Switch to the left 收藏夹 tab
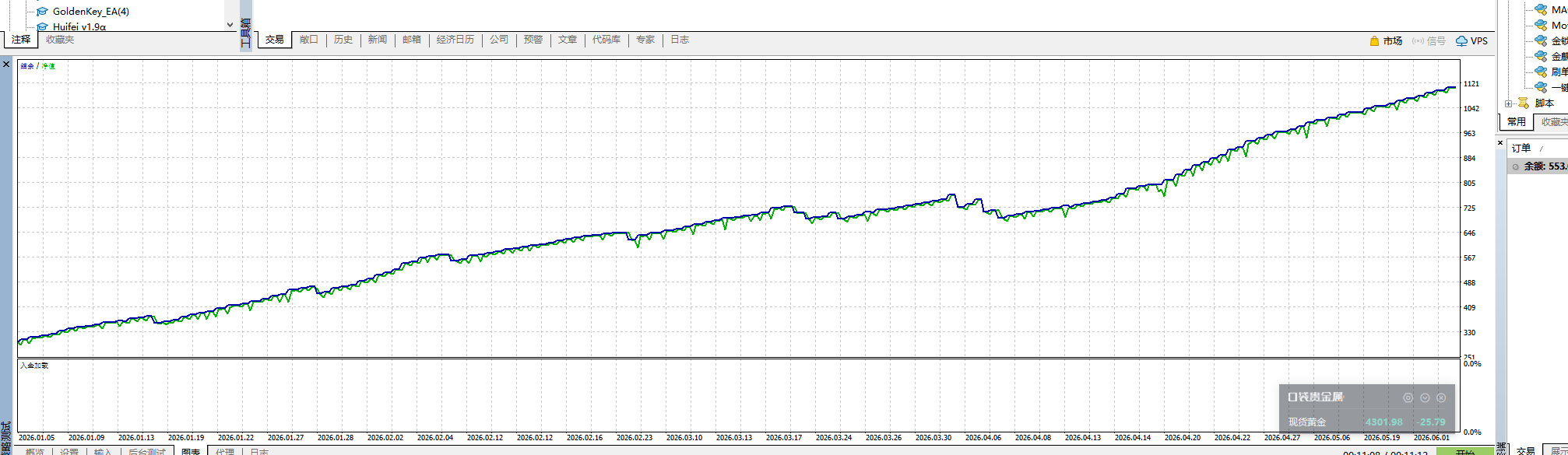 coord(60,40)
